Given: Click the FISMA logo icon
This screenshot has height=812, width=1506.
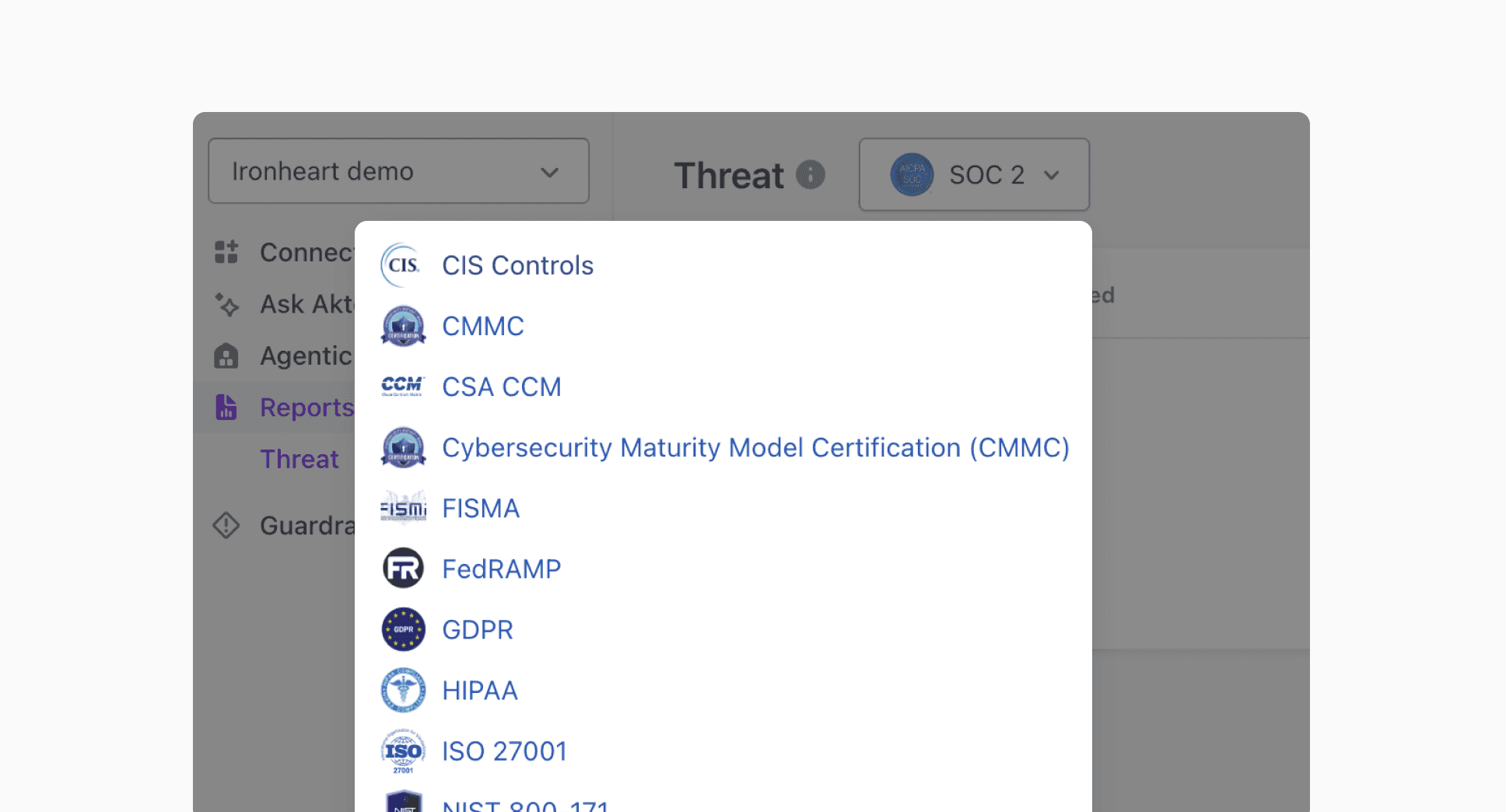Looking at the screenshot, I should (403, 508).
